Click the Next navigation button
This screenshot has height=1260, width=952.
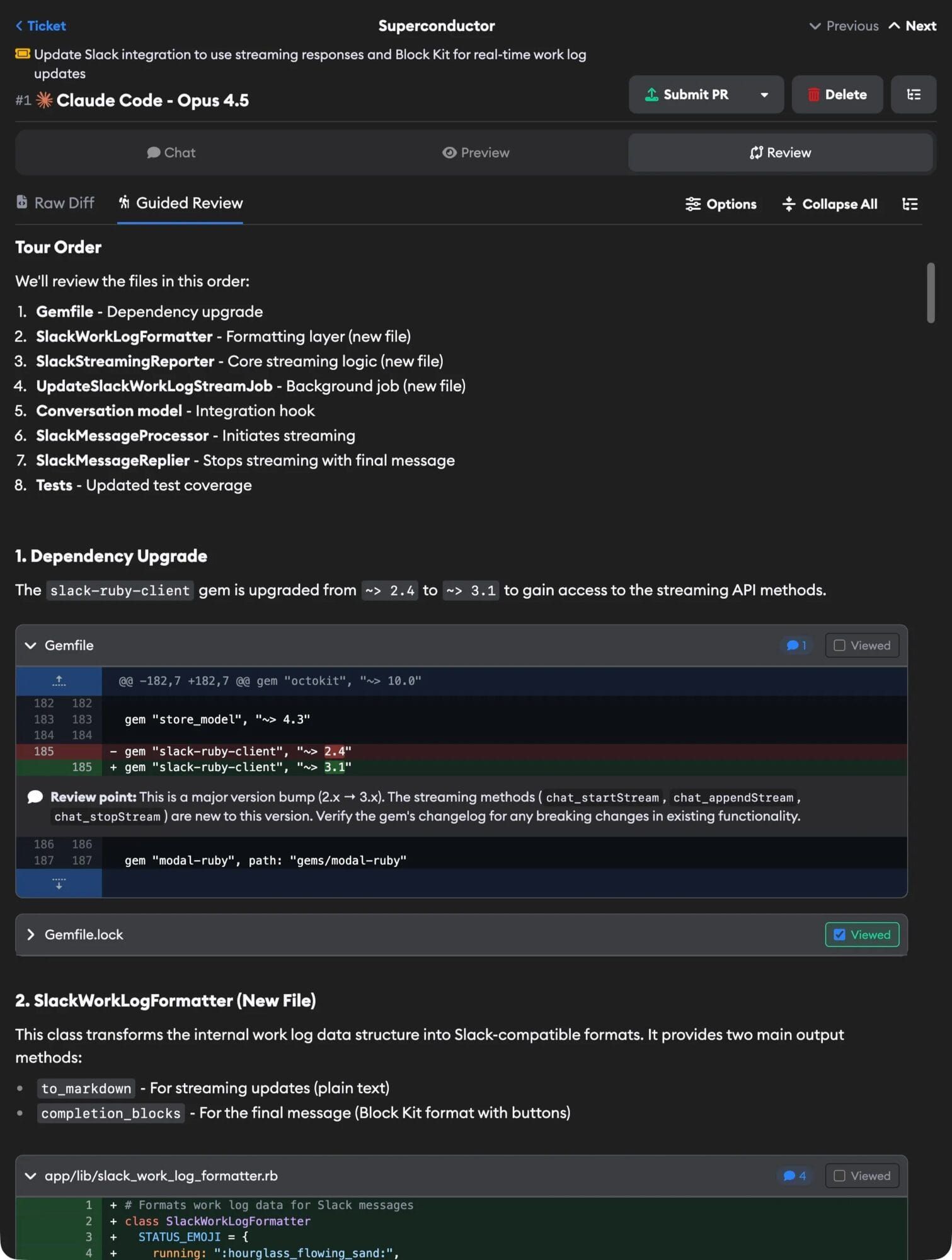(913, 26)
